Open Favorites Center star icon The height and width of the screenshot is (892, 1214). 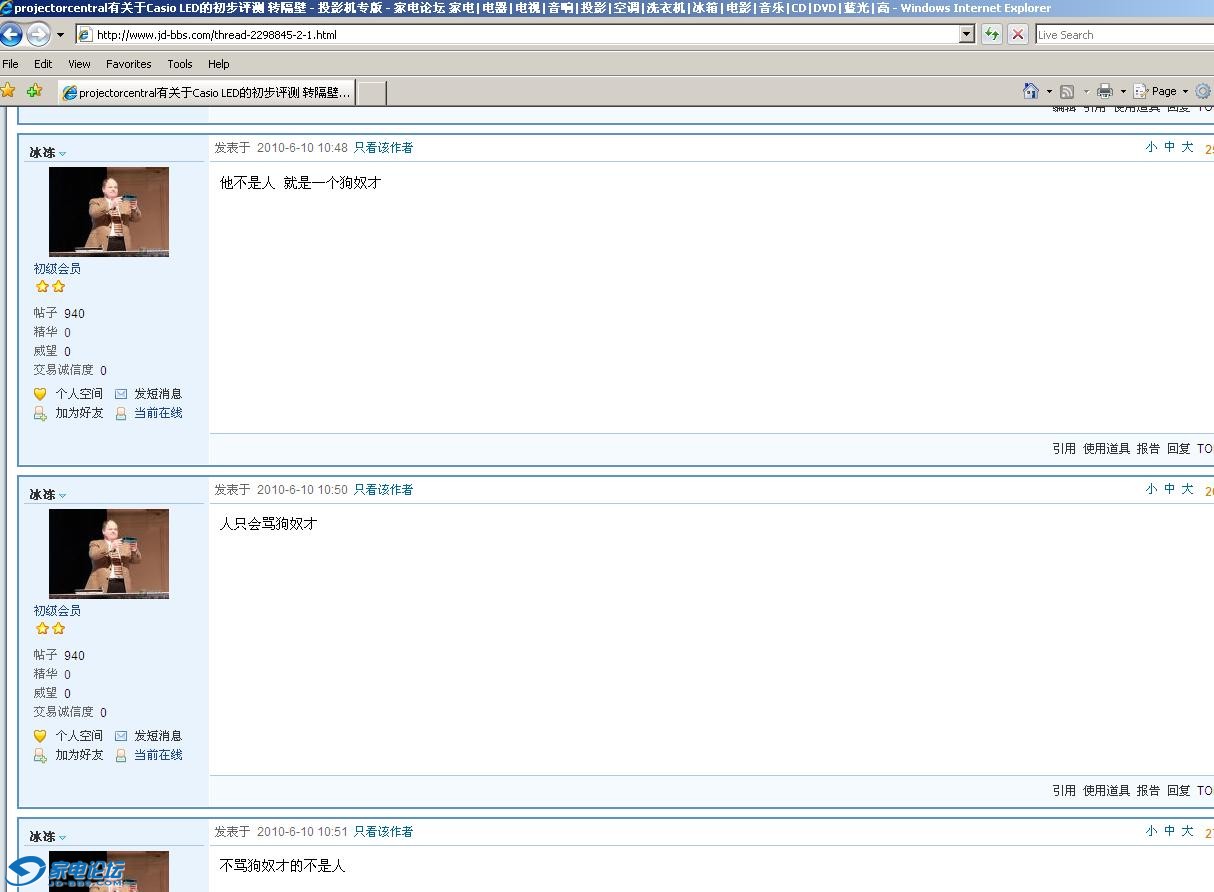[9, 91]
